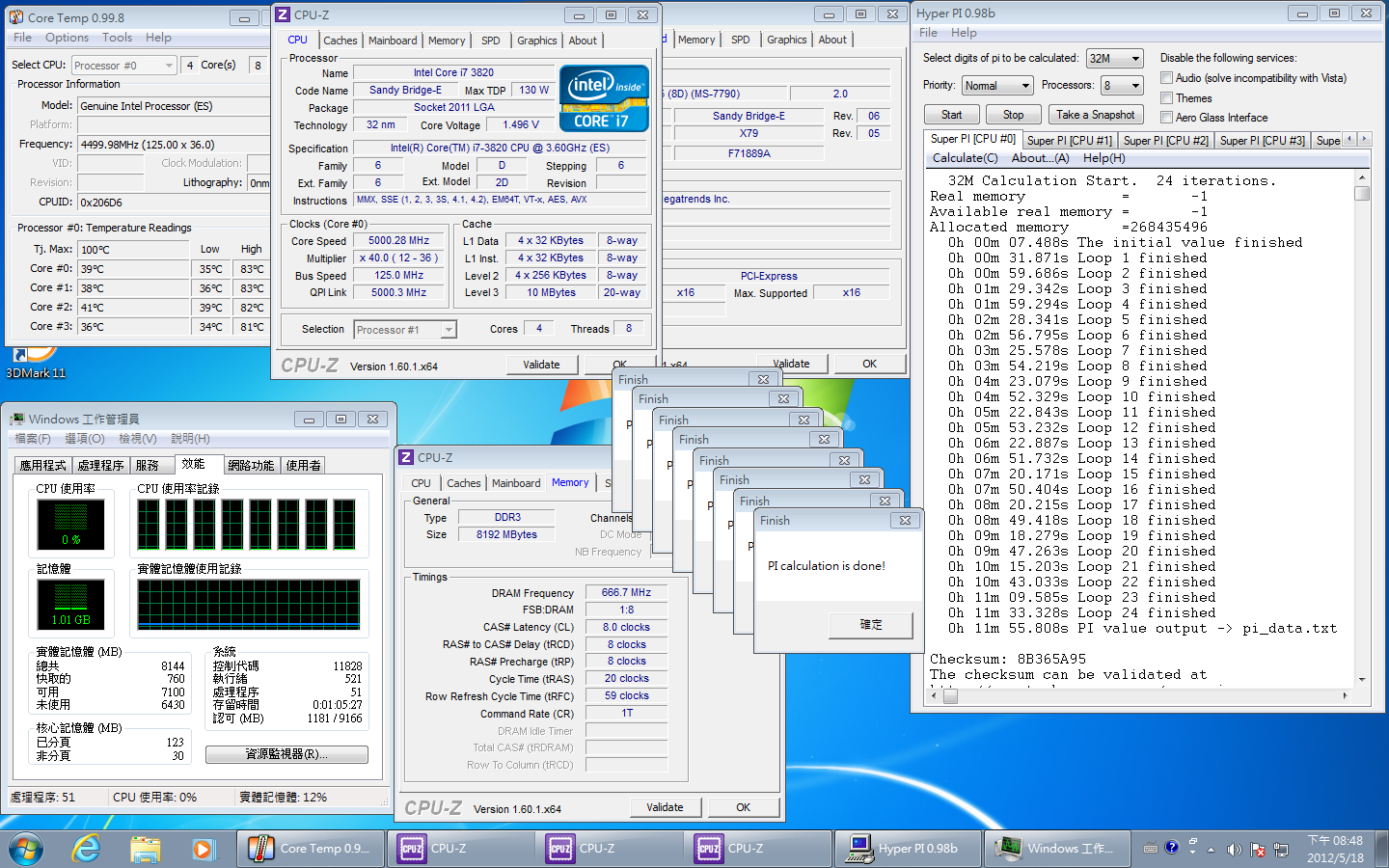1389x868 pixels.
Task: Switch to the Super PI [CPU #1] tab
Action: click(1070, 141)
